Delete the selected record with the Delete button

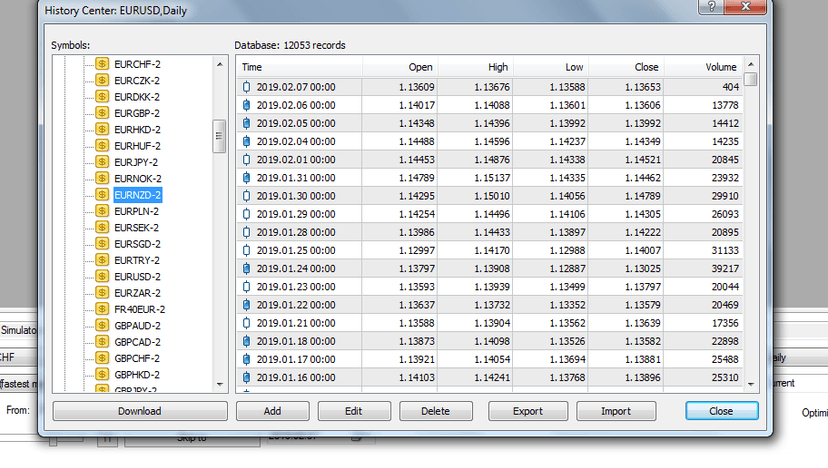click(436, 411)
